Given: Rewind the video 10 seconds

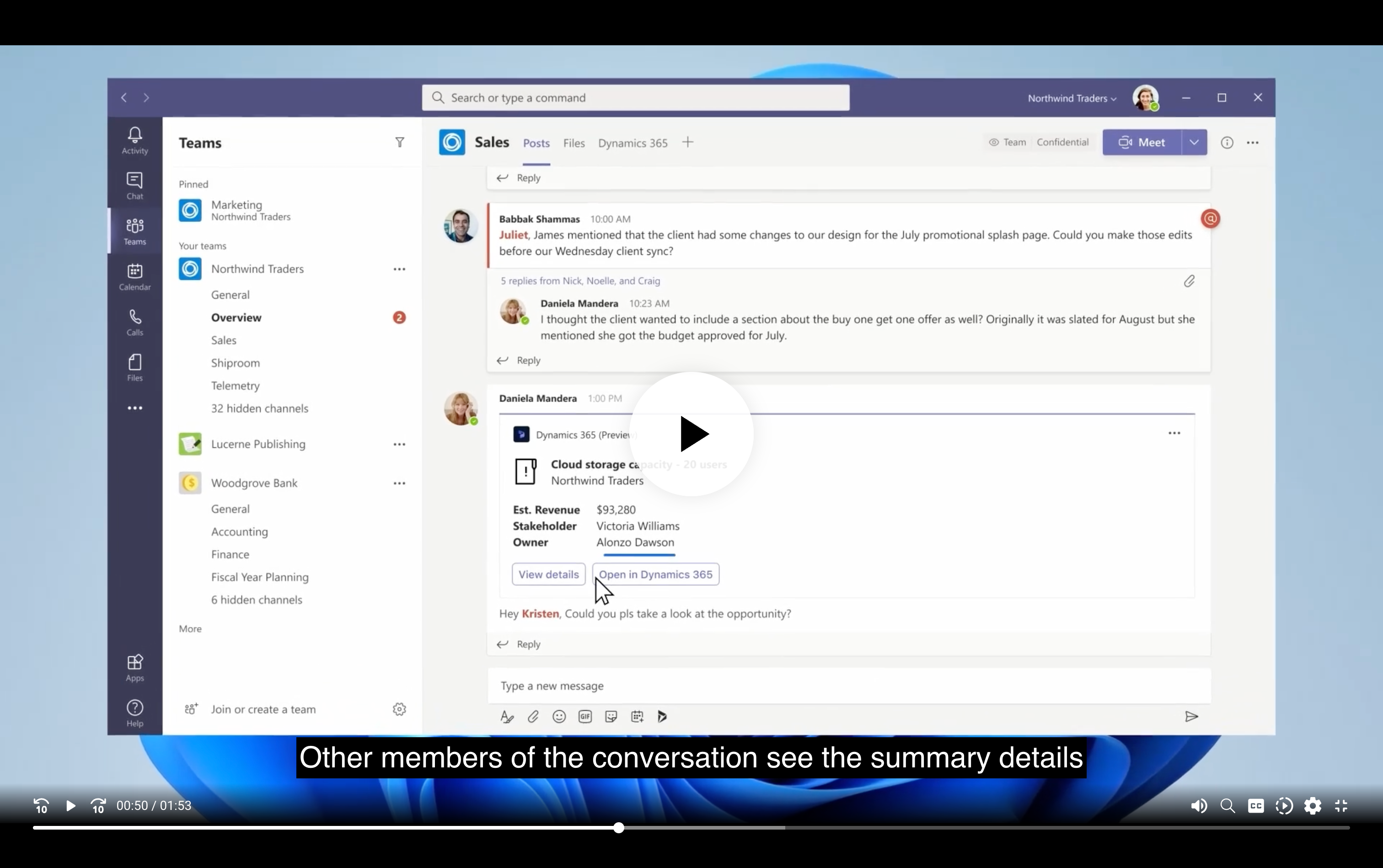Looking at the screenshot, I should 41,806.
